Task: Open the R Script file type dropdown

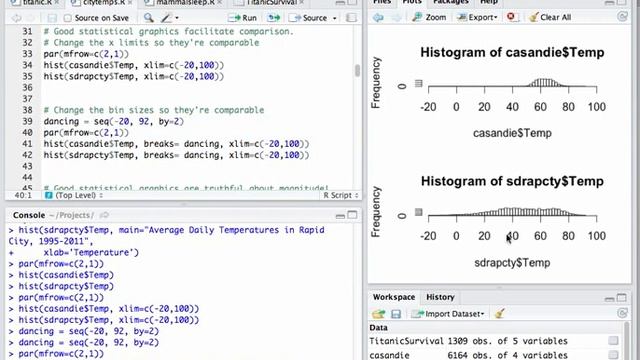Action: tap(340, 196)
